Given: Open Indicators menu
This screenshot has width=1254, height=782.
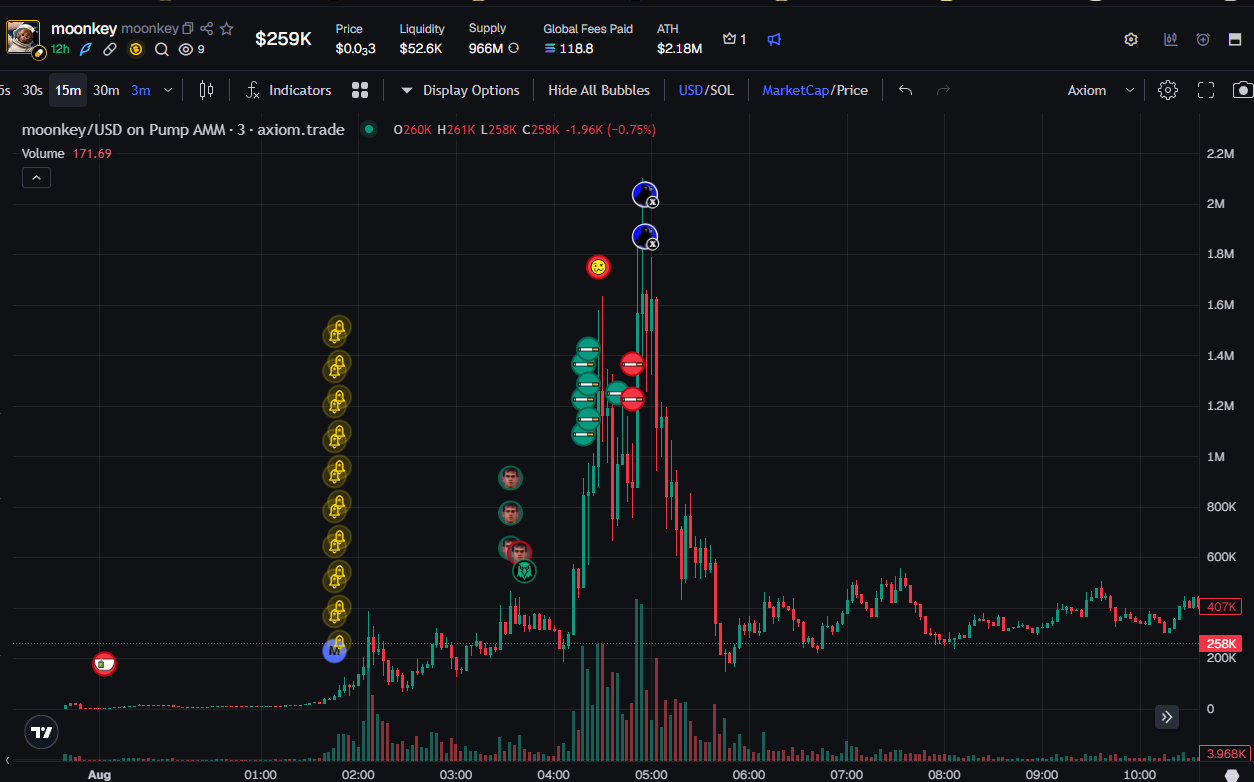Looking at the screenshot, I should pyautogui.click(x=289, y=90).
